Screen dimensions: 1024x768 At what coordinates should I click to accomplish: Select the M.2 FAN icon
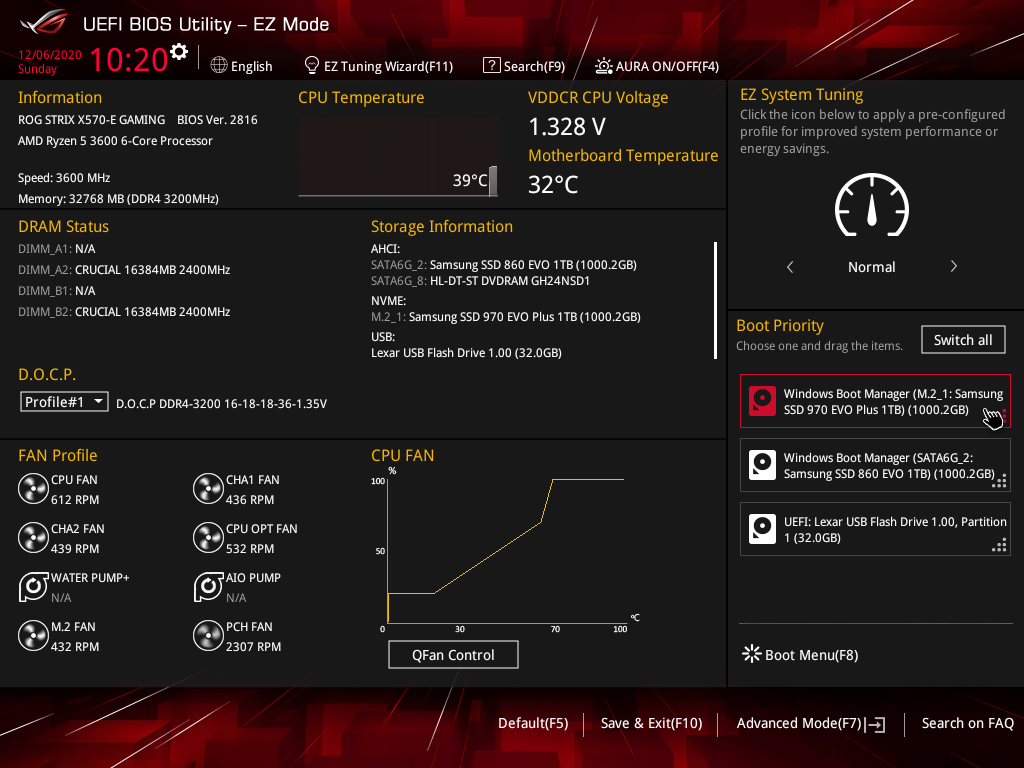click(x=33, y=636)
